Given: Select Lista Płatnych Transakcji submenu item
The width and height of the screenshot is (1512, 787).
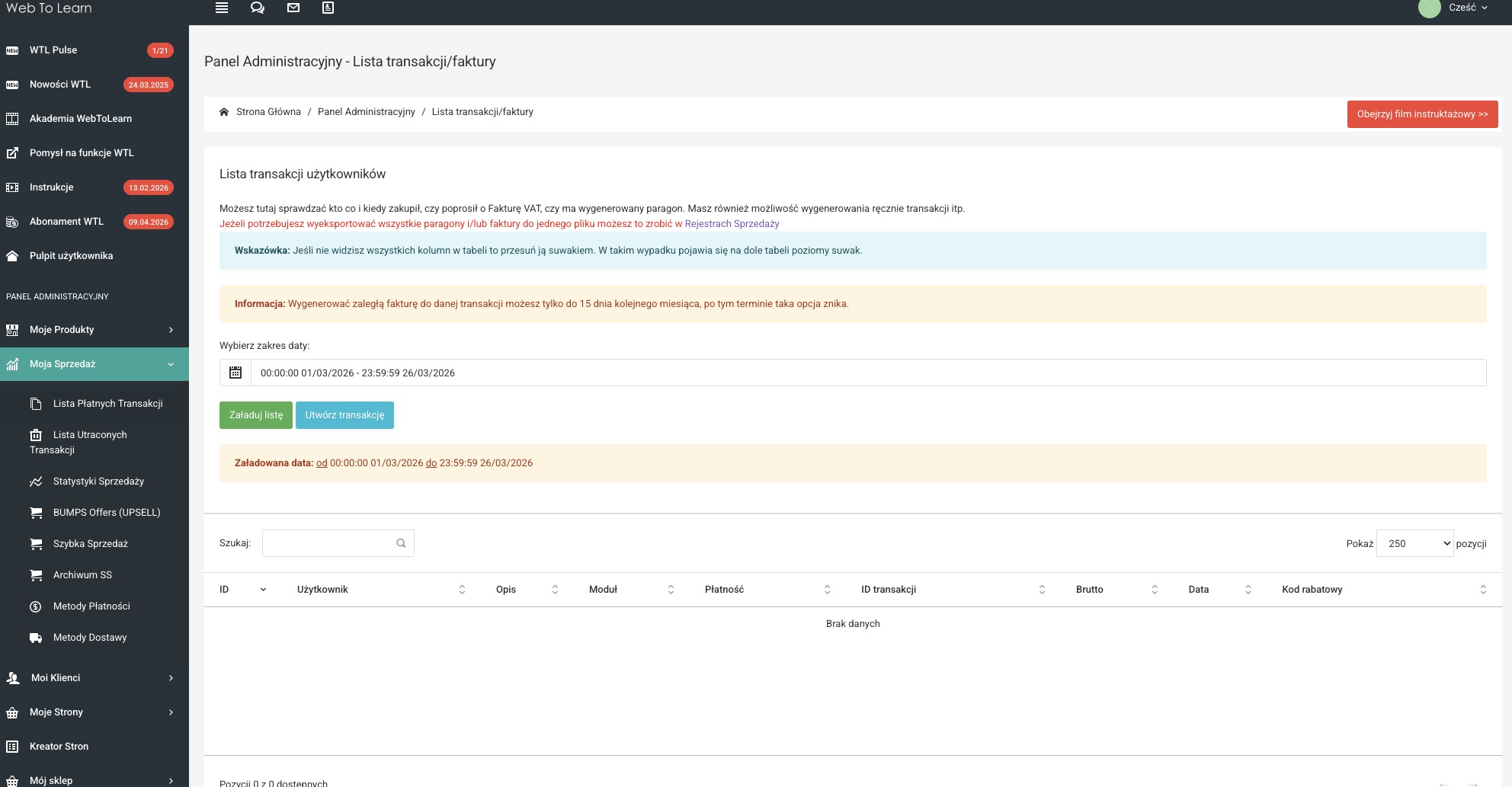Looking at the screenshot, I should pos(108,404).
